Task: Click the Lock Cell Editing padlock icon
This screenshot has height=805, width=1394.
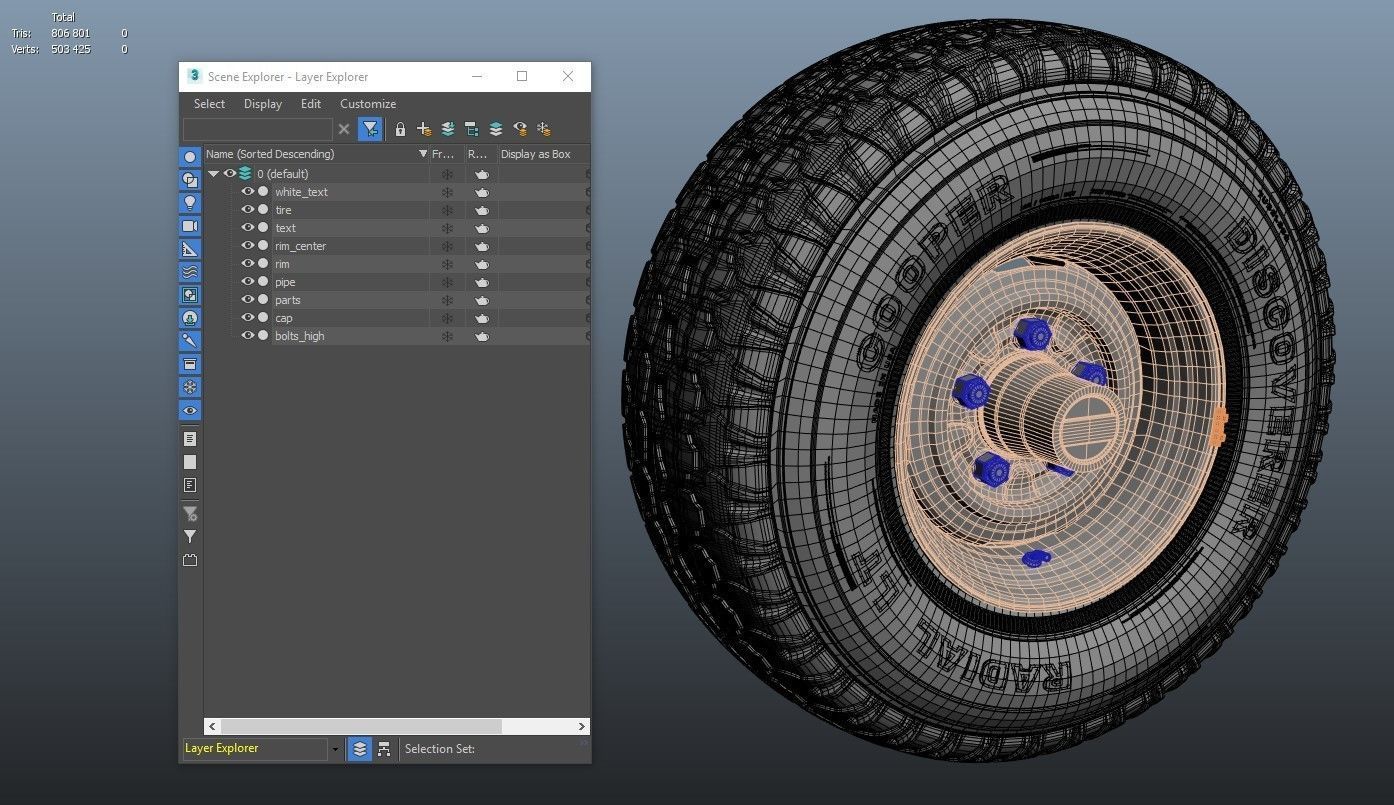Action: [x=400, y=129]
